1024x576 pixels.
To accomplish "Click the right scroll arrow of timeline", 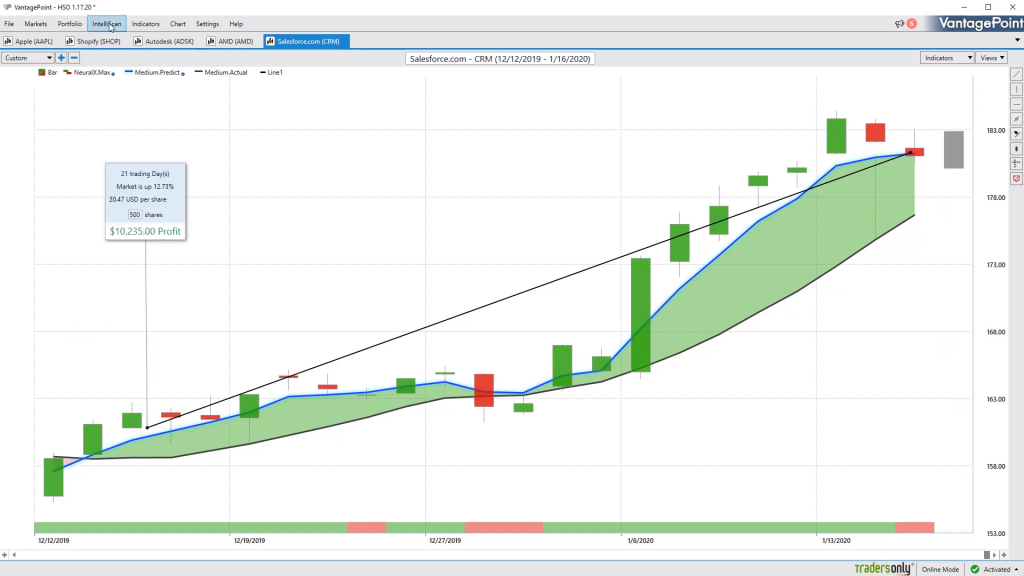I will (995, 554).
